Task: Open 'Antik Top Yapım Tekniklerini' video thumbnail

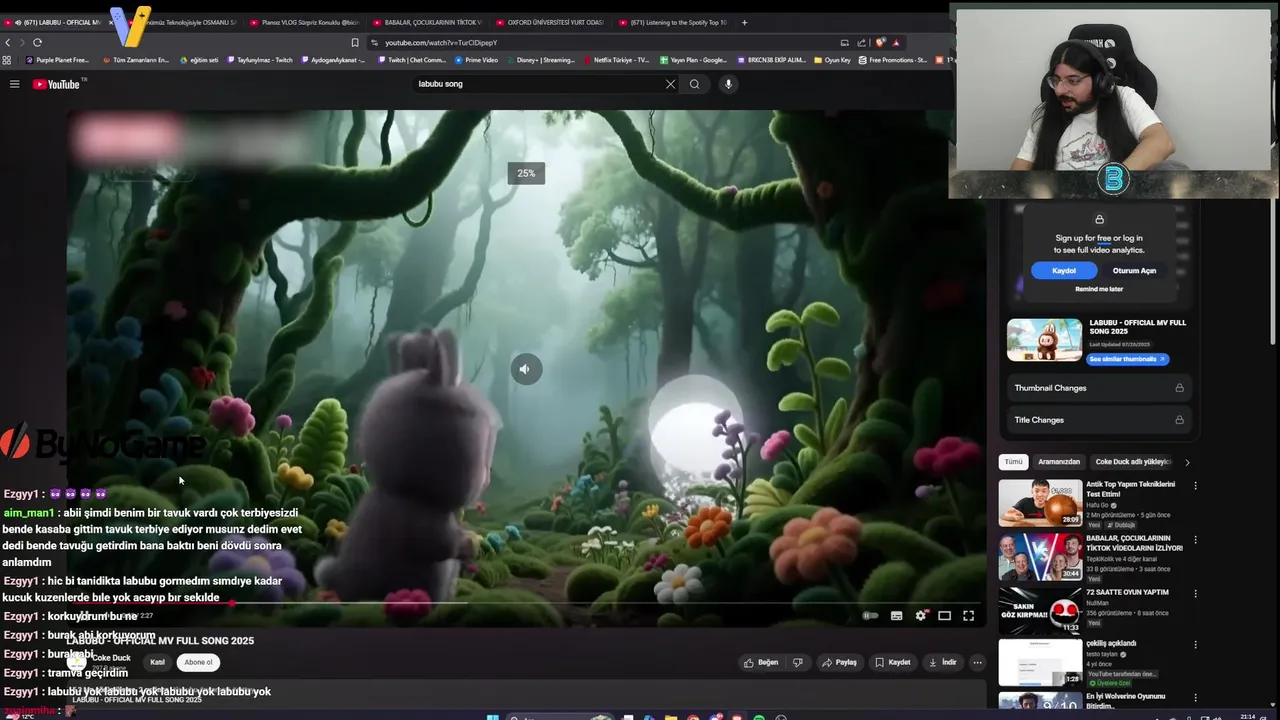Action: [1040, 503]
